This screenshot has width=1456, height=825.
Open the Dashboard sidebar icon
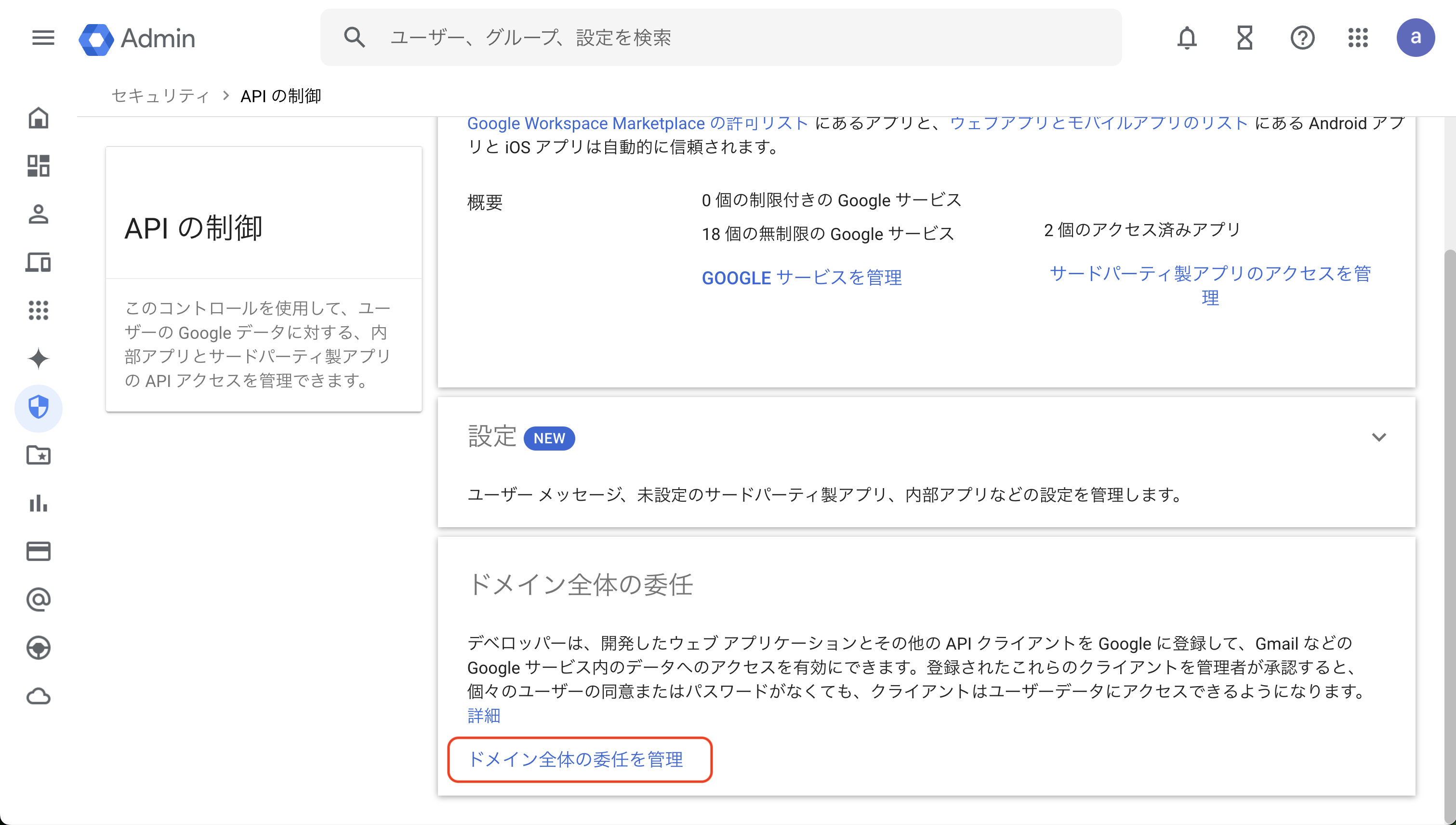[39, 166]
